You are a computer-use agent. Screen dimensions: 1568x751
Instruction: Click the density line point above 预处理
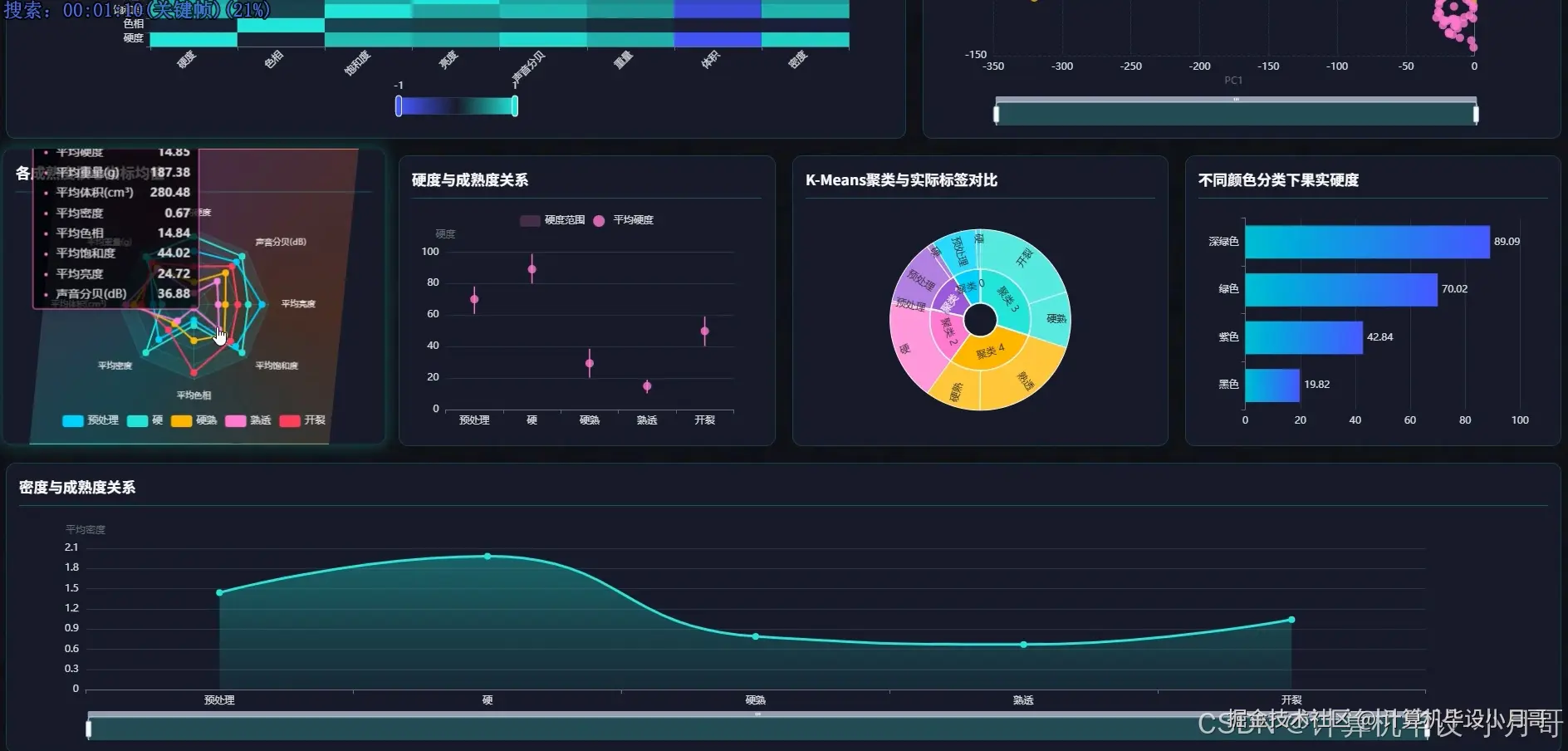219,592
